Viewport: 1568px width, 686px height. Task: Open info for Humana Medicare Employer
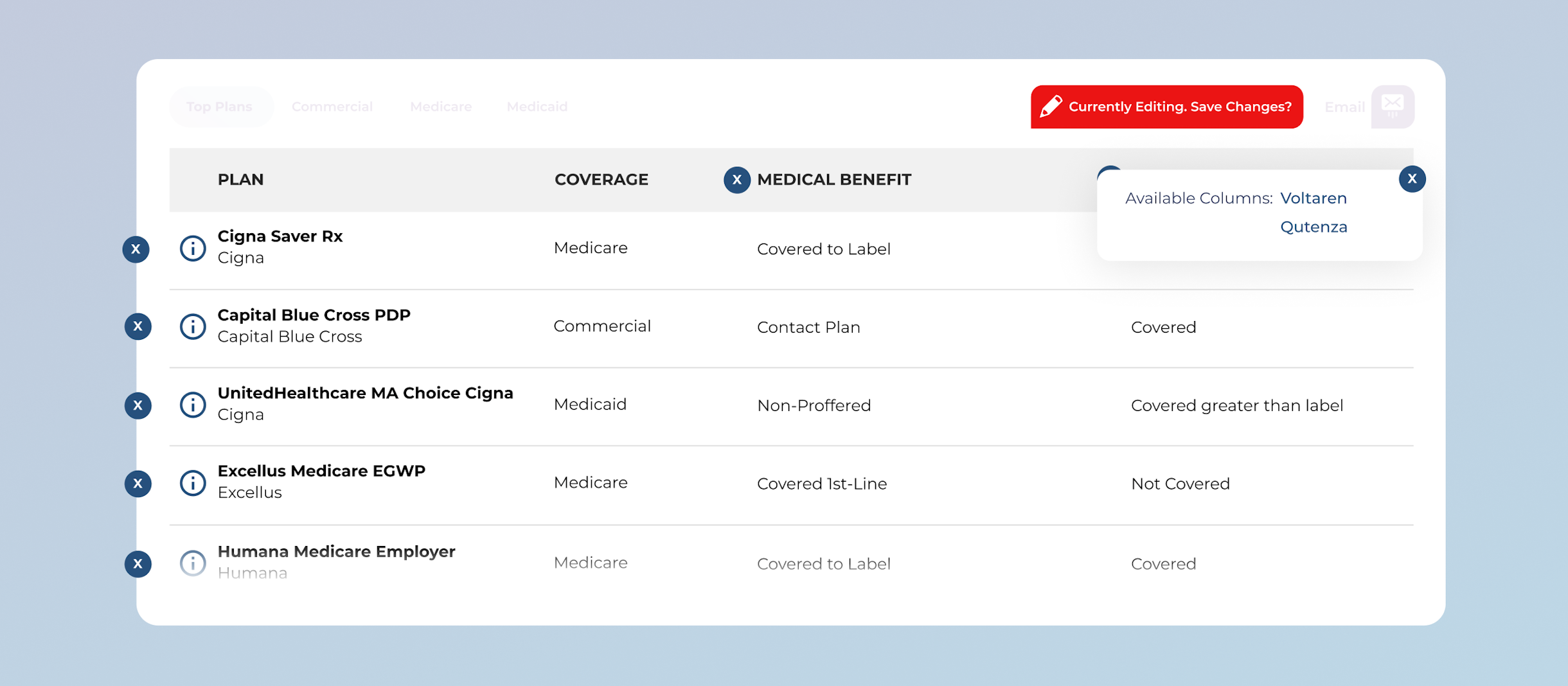coord(193,563)
